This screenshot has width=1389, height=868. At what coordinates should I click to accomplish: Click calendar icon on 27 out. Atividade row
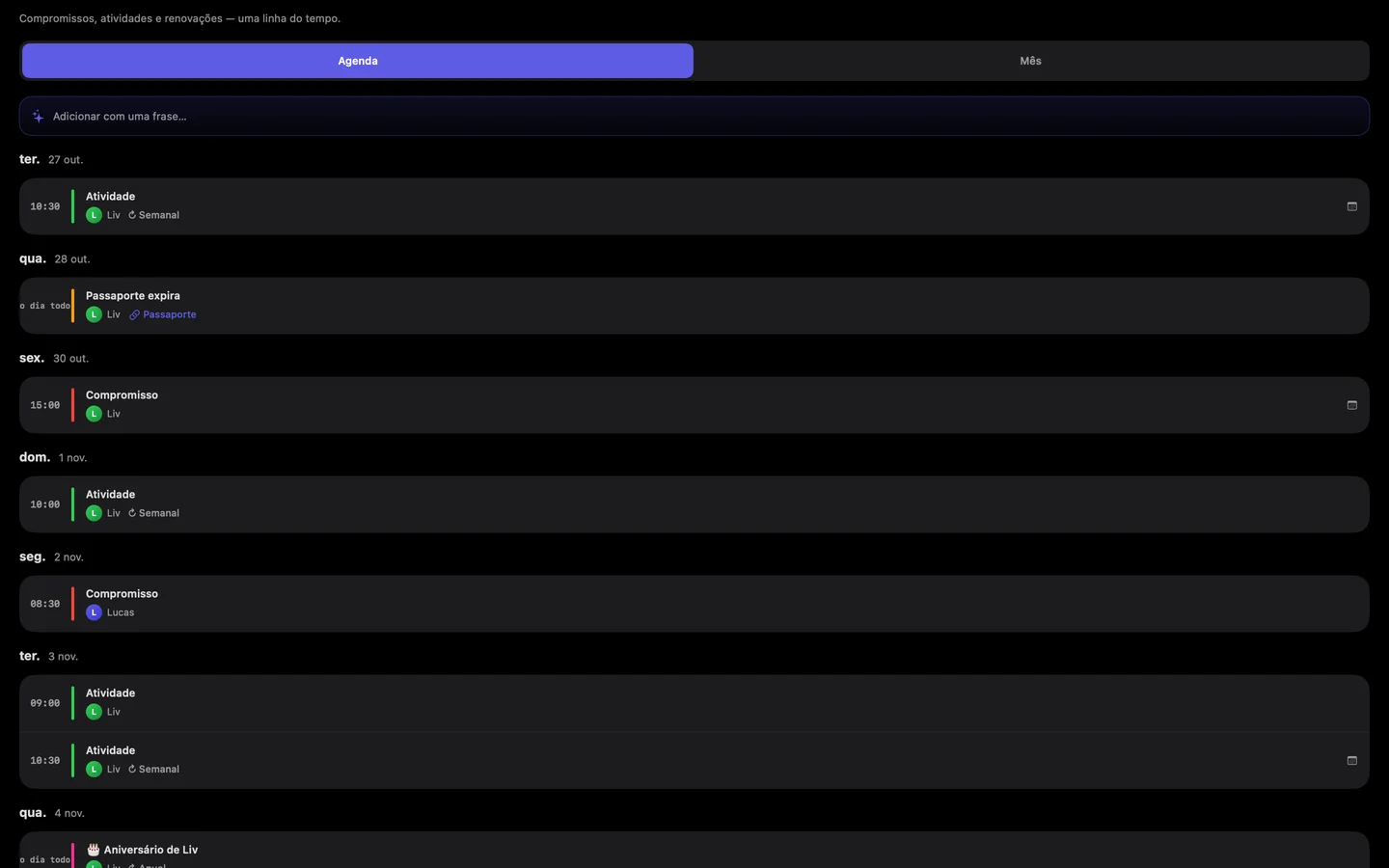pyautogui.click(x=1351, y=206)
